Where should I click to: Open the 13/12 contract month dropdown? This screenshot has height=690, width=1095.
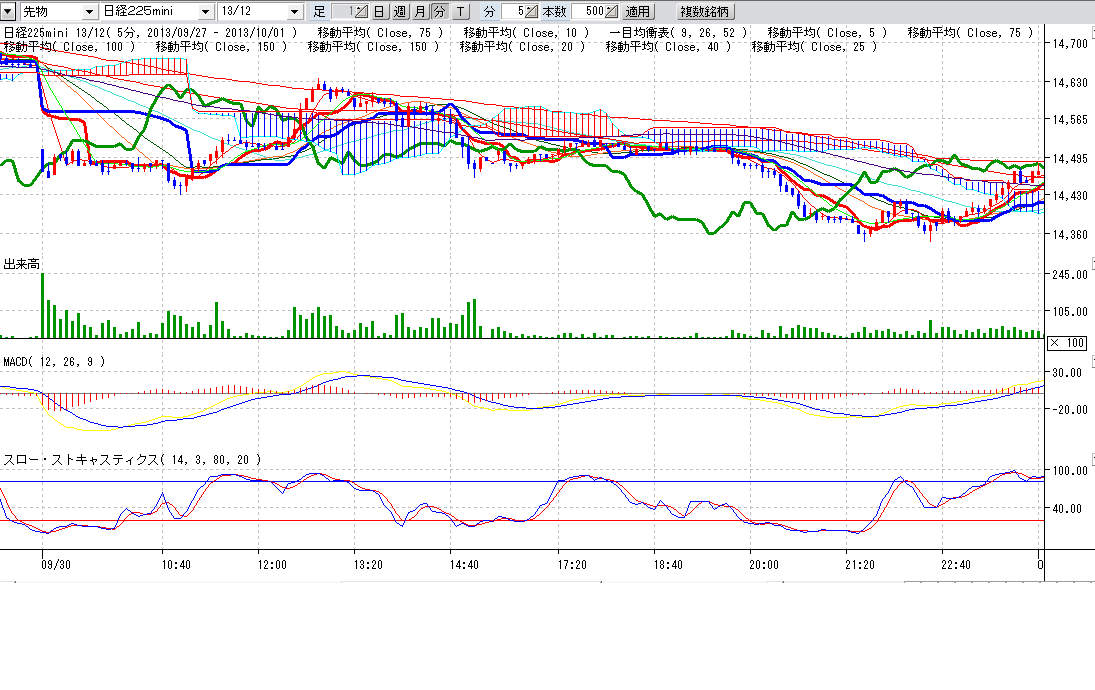[294, 12]
